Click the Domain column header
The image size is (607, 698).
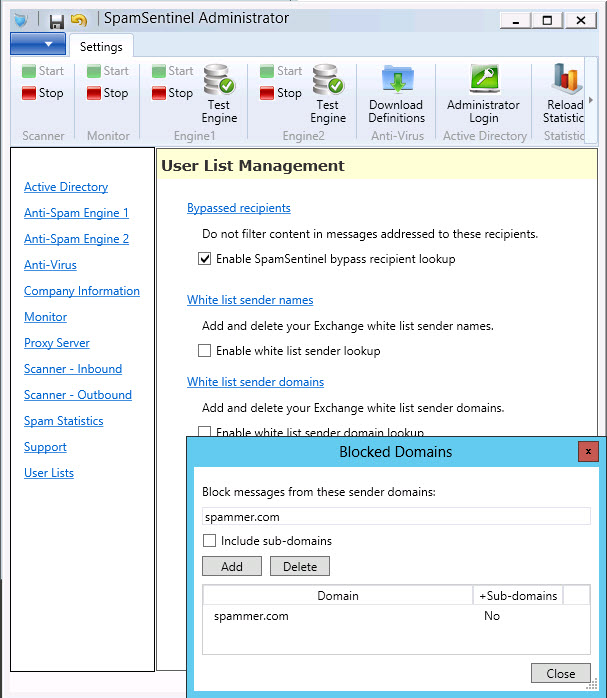coord(338,596)
